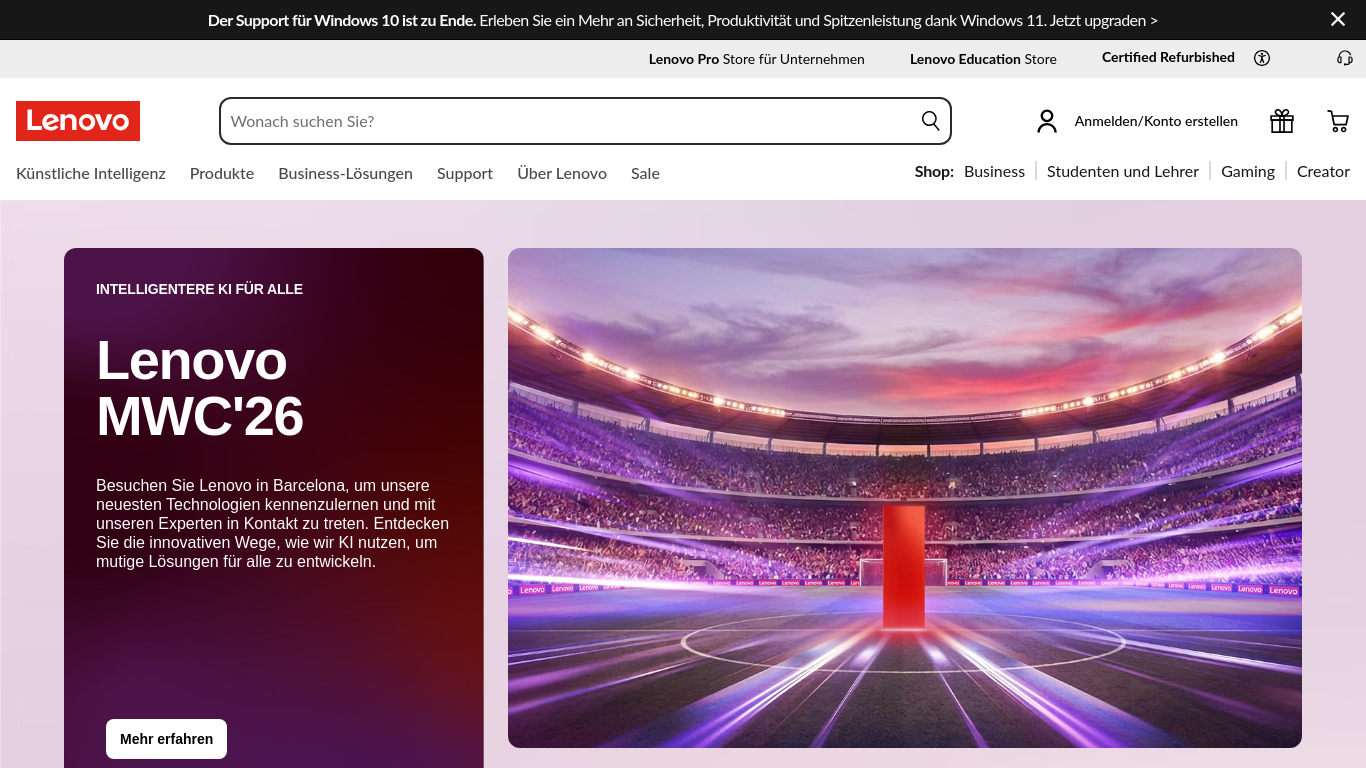Click the stadium hero image

pos(905,498)
